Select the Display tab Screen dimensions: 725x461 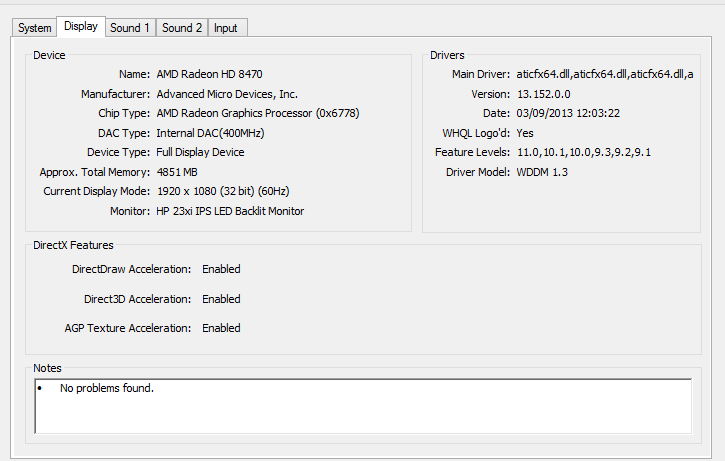point(81,26)
